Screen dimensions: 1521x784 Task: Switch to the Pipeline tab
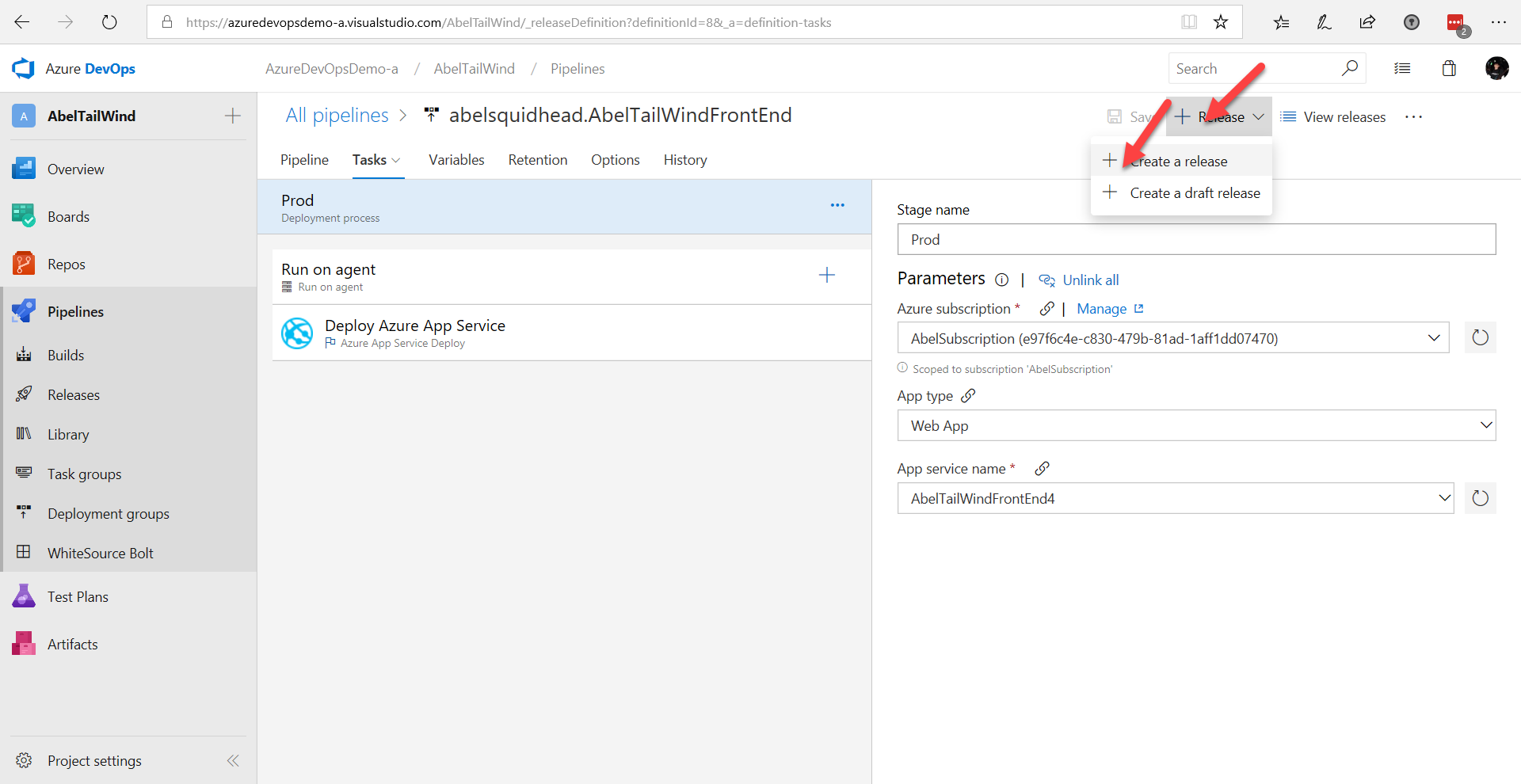click(304, 160)
